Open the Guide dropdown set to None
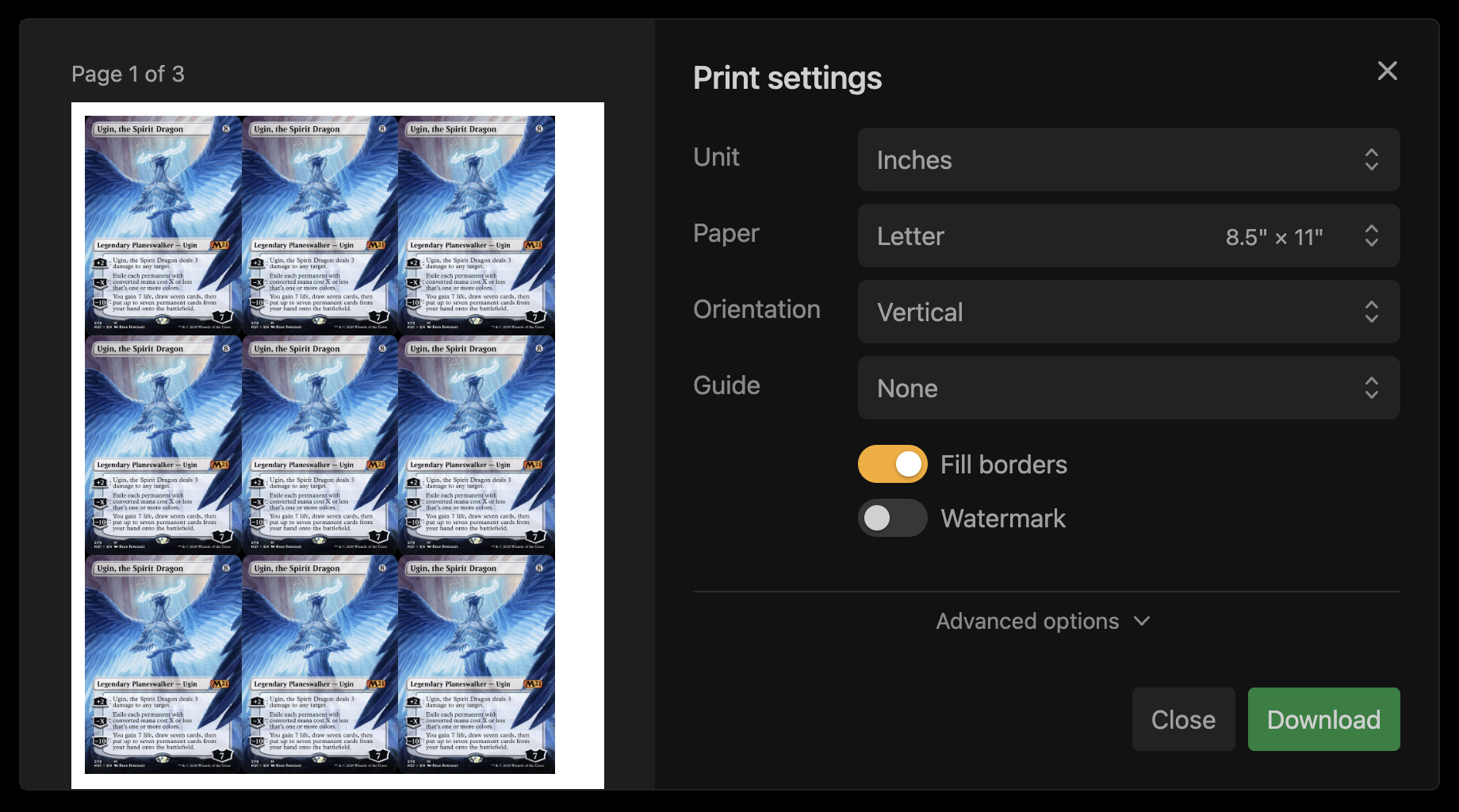The image size is (1459, 812). [x=1128, y=388]
